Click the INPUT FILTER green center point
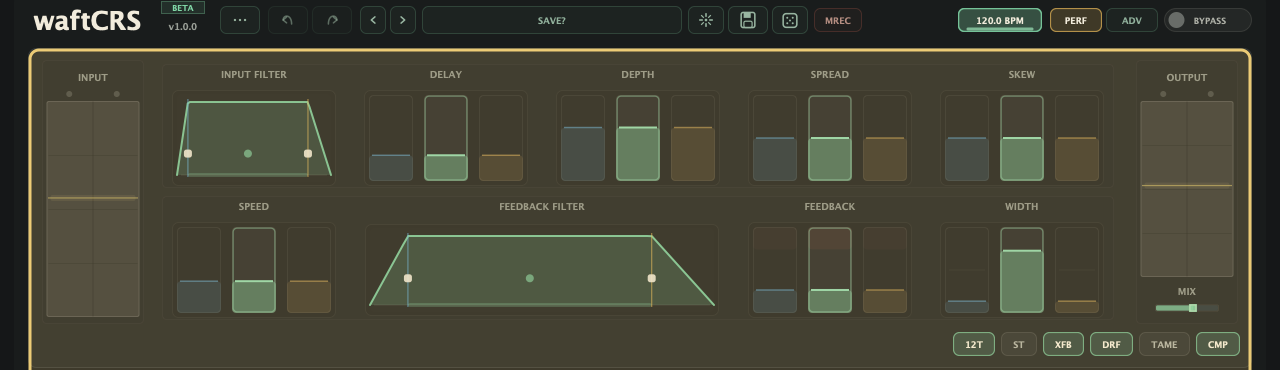 tap(248, 154)
